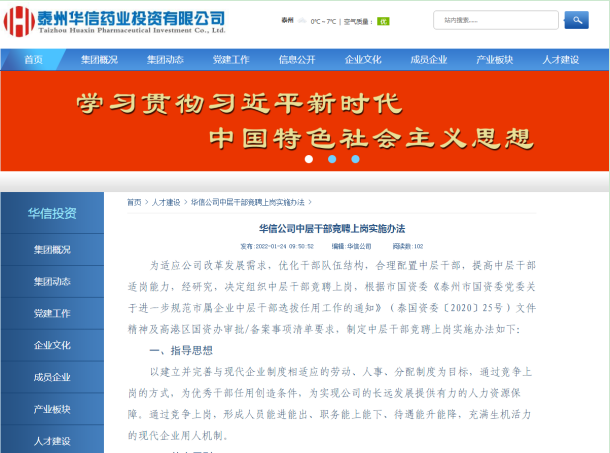Image resolution: width=610 pixels, height=453 pixels.
Task: Select the second banner carousel dot
Action: tap(332, 158)
